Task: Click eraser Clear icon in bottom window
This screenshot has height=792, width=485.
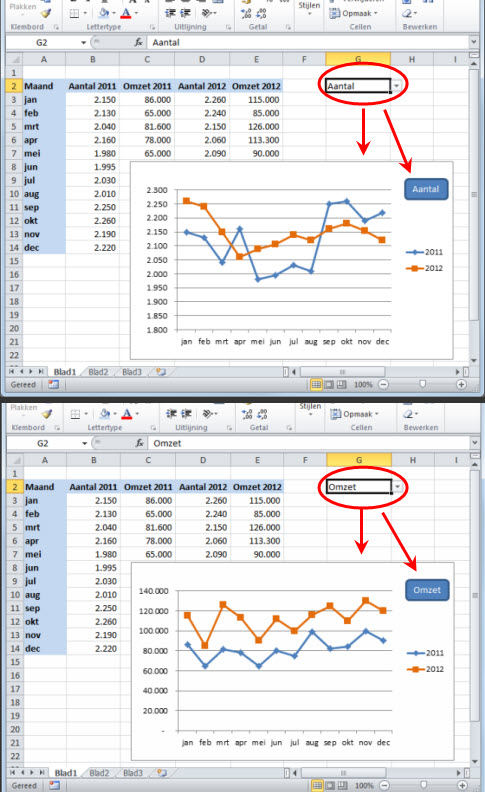Action: tap(408, 414)
